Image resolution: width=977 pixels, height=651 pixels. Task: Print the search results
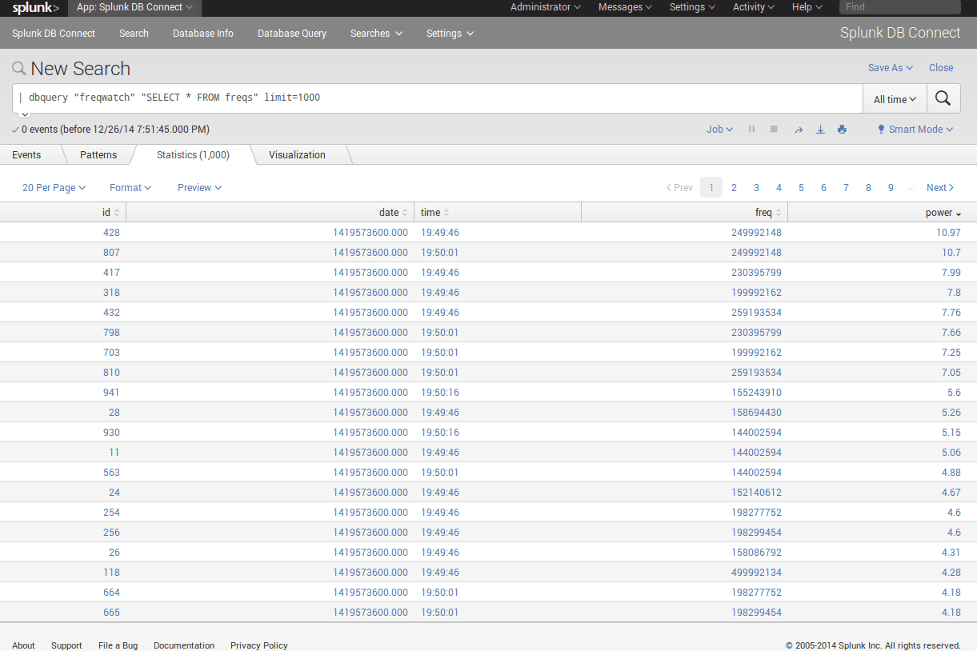point(842,130)
